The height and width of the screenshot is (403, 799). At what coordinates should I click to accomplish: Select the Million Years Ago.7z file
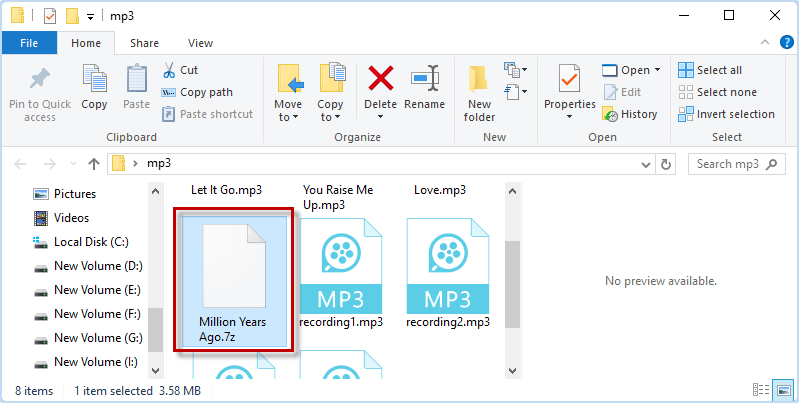234,279
